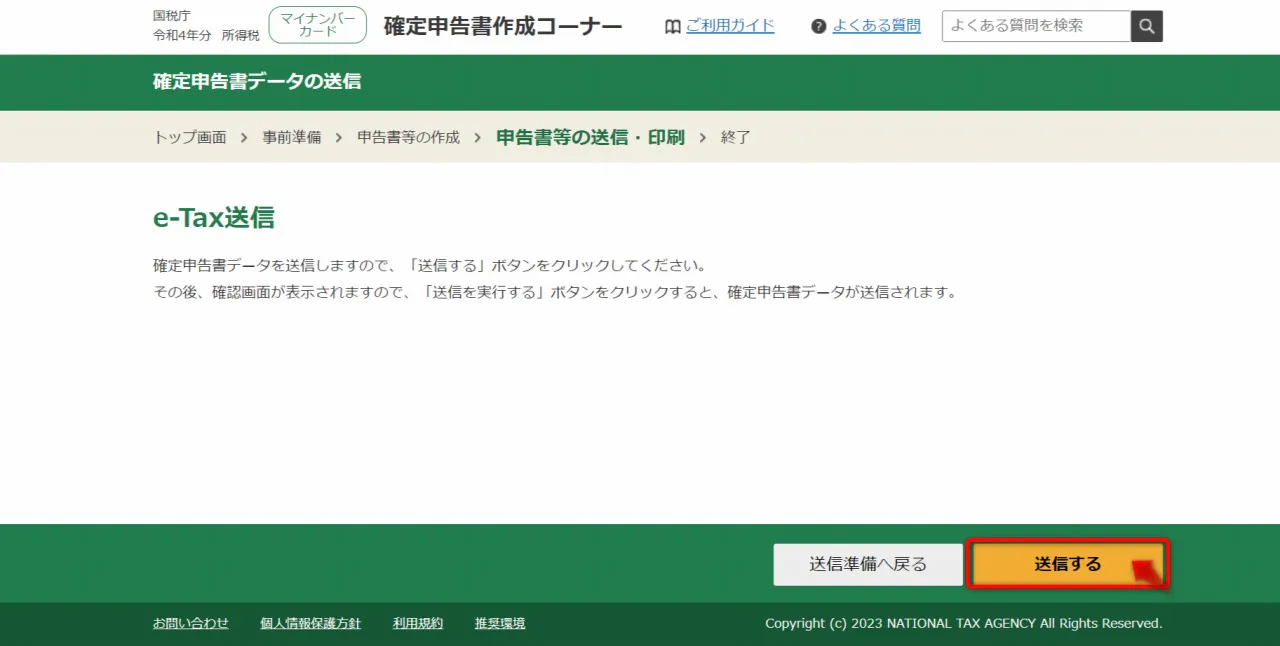The height and width of the screenshot is (646, 1280).
Task: Open the ご利用ガイド link
Action: coord(730,26)
